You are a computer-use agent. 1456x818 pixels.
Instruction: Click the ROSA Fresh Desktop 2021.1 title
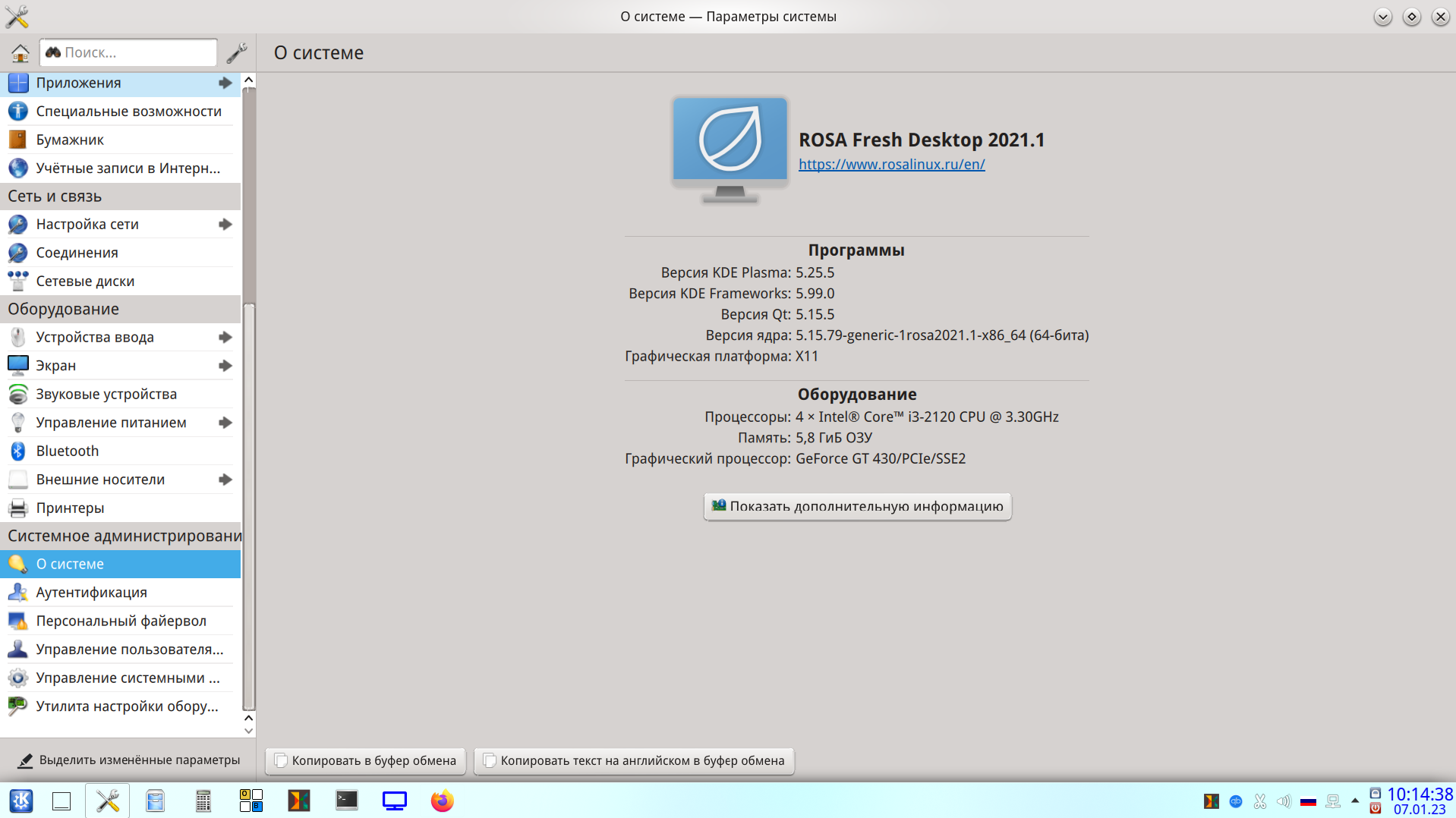pos(922,140)
